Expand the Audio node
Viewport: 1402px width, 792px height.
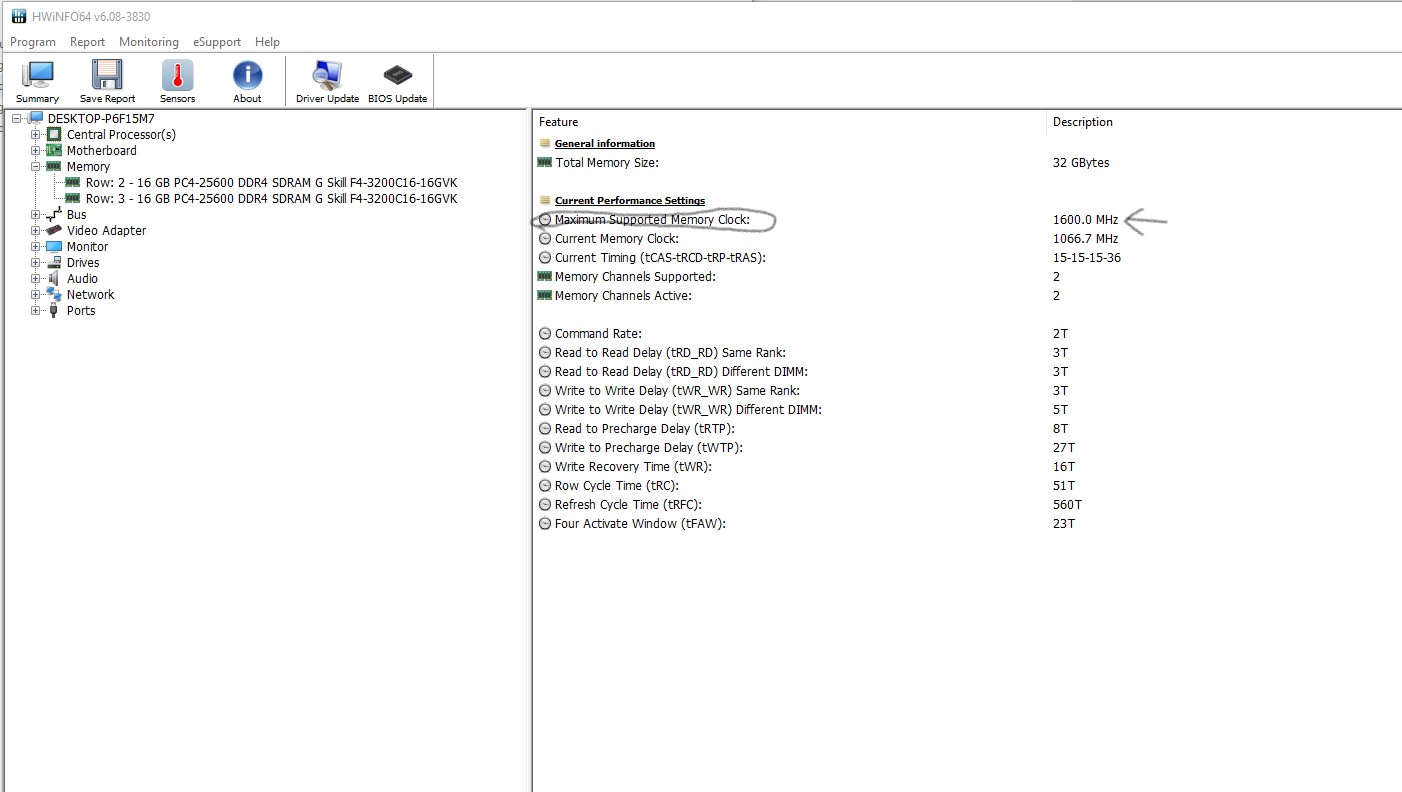tap(36, 279)
